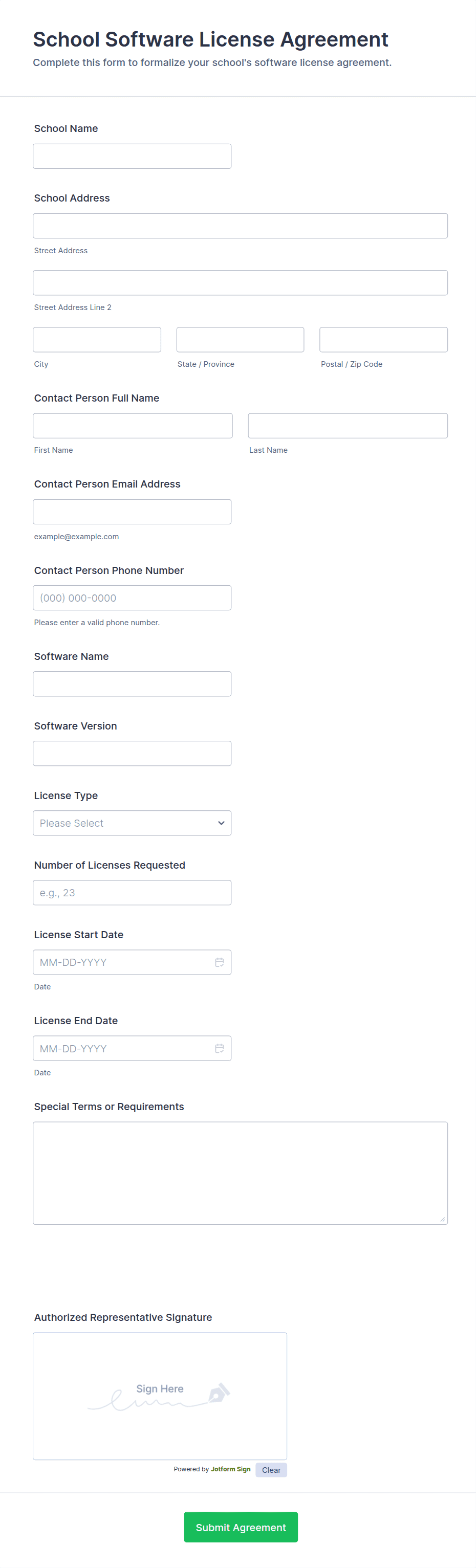The width and height of the screenshot is (476, 1568).
Task: Click the contact Last Name field
Action: pos(348,426)
